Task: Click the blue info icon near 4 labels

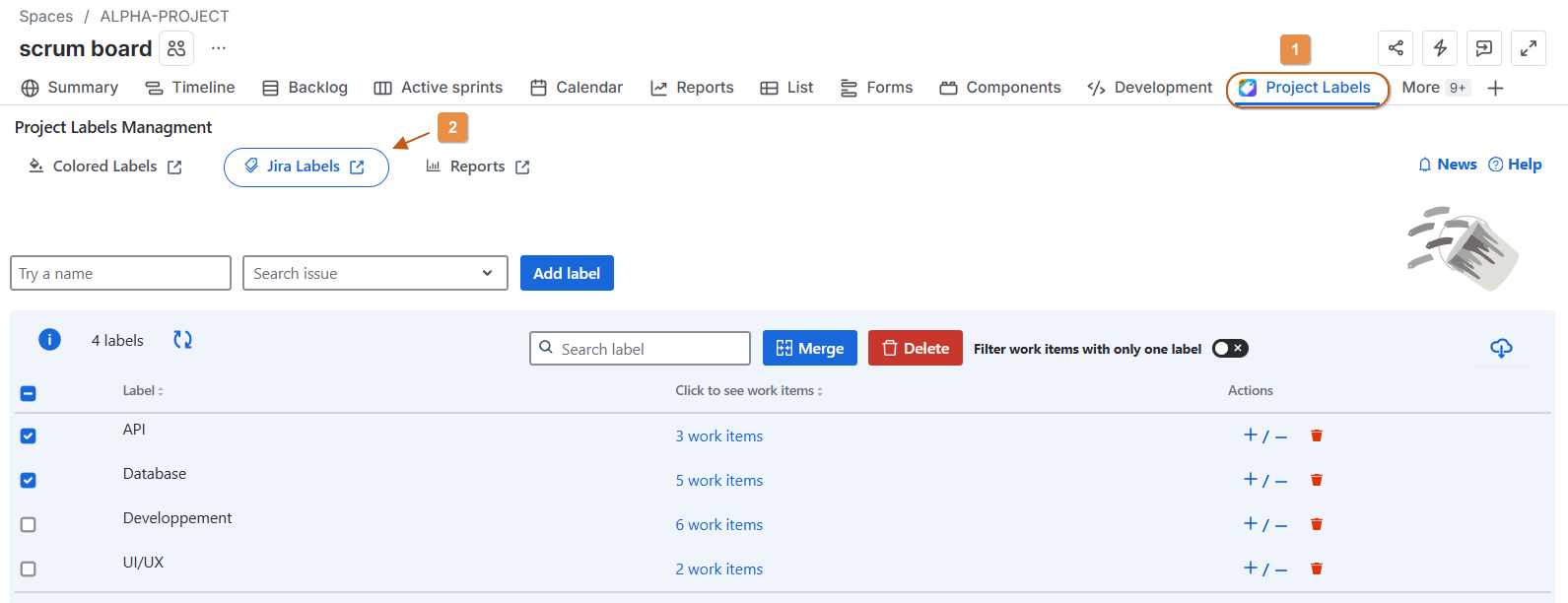Action: coord(49,340)
